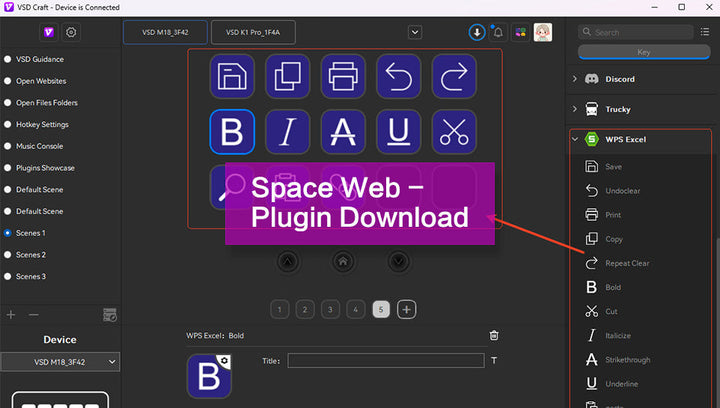Switch to the VSD K1 Pro_1F4A tab

pos(253,33)
